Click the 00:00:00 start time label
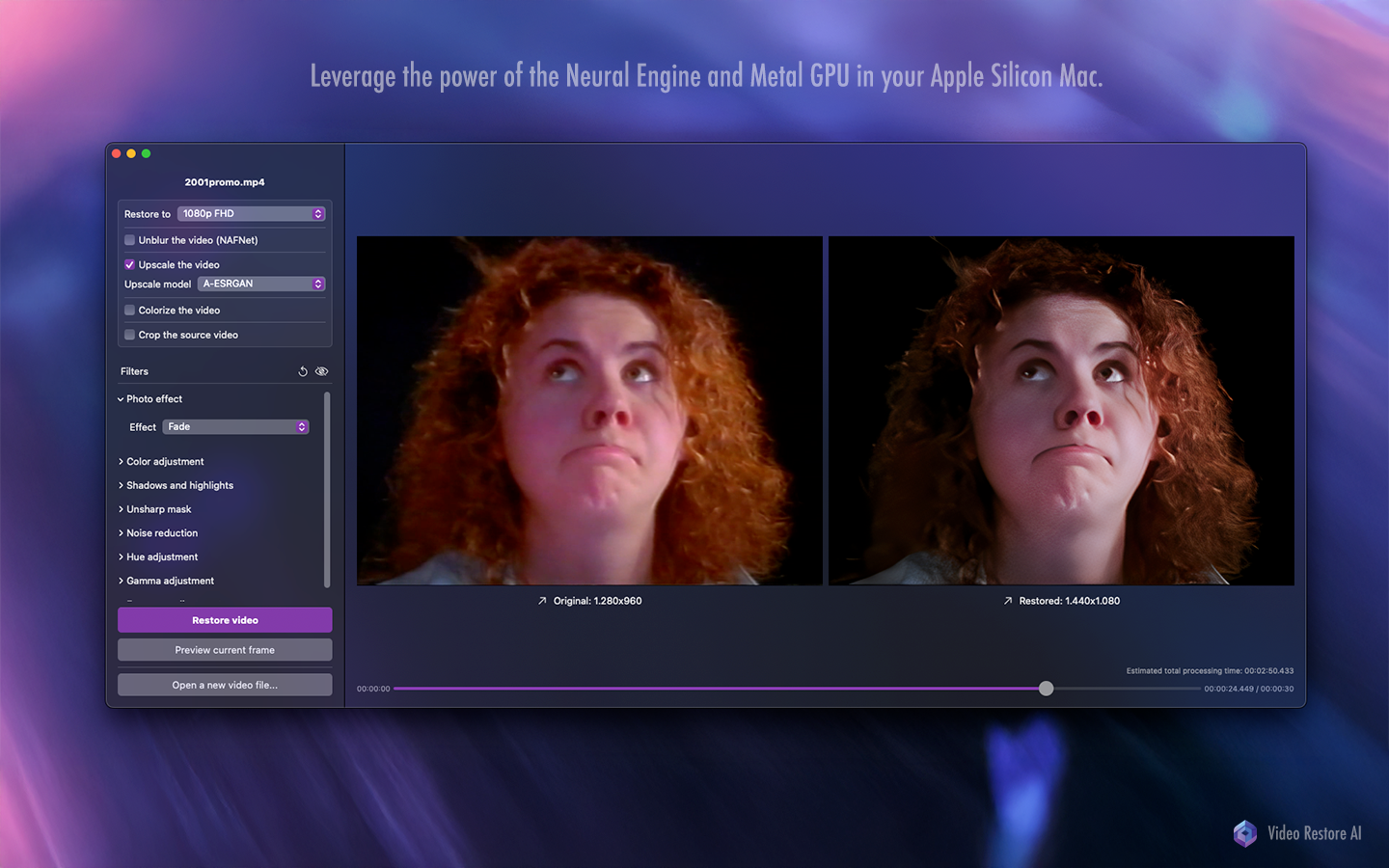This screenshot has height=868, width=1389. click(x=373, y=689)
